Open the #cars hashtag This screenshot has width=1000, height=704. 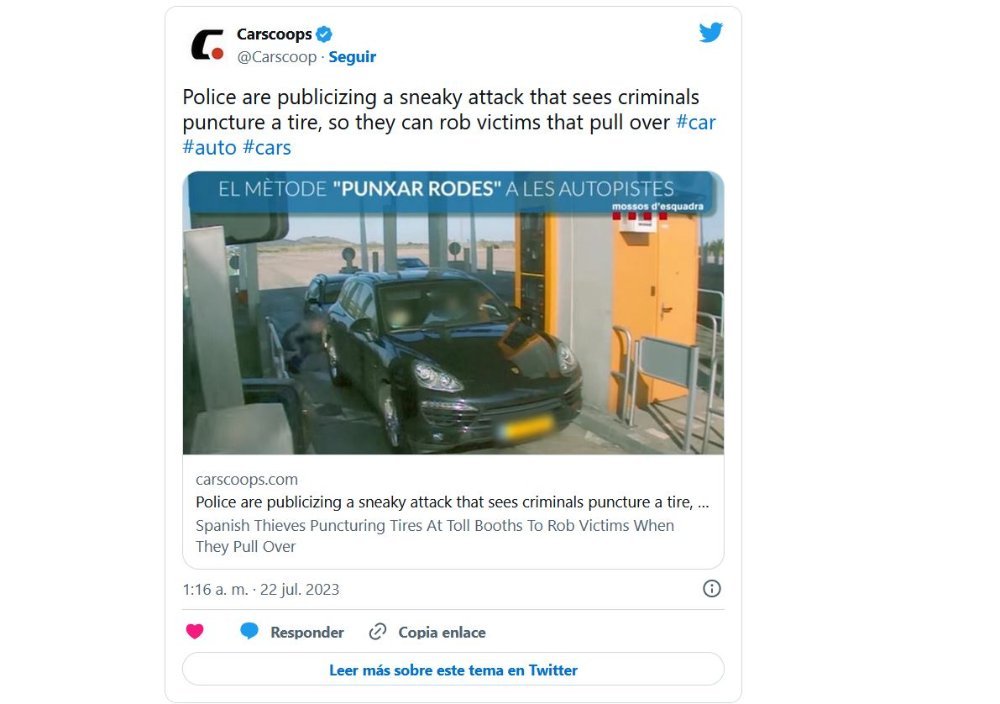tap(267, 147)
